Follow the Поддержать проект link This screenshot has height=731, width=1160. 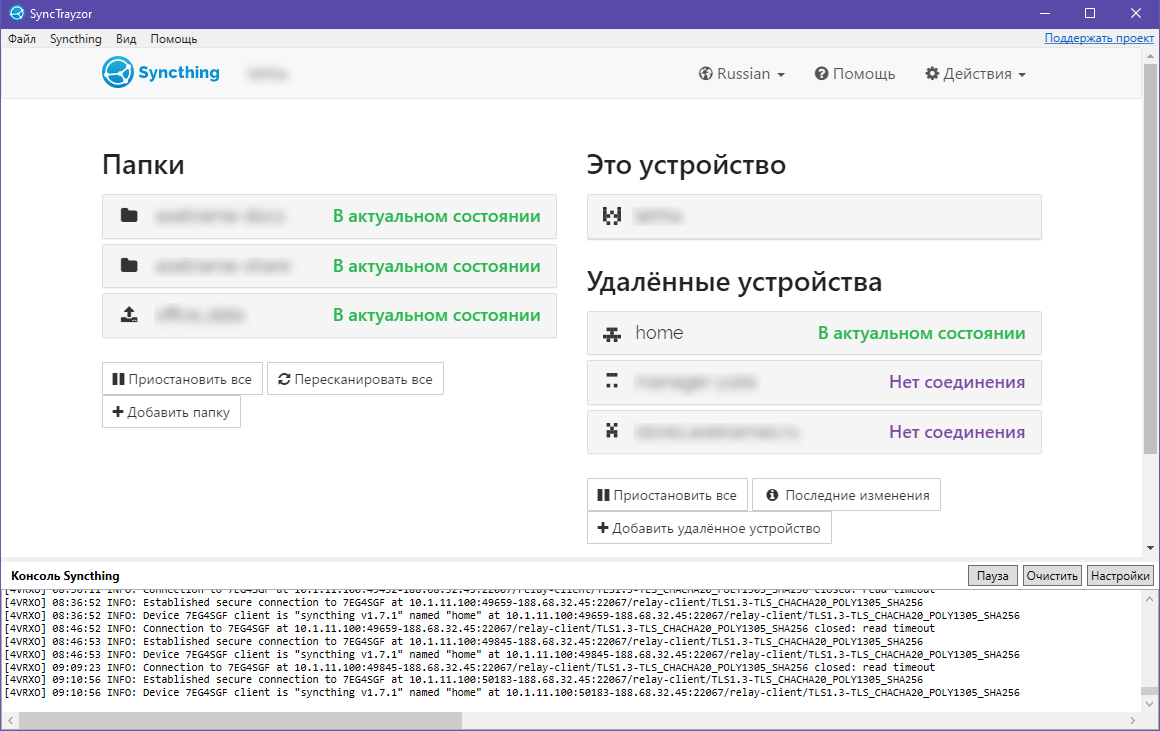(1099, 38)
